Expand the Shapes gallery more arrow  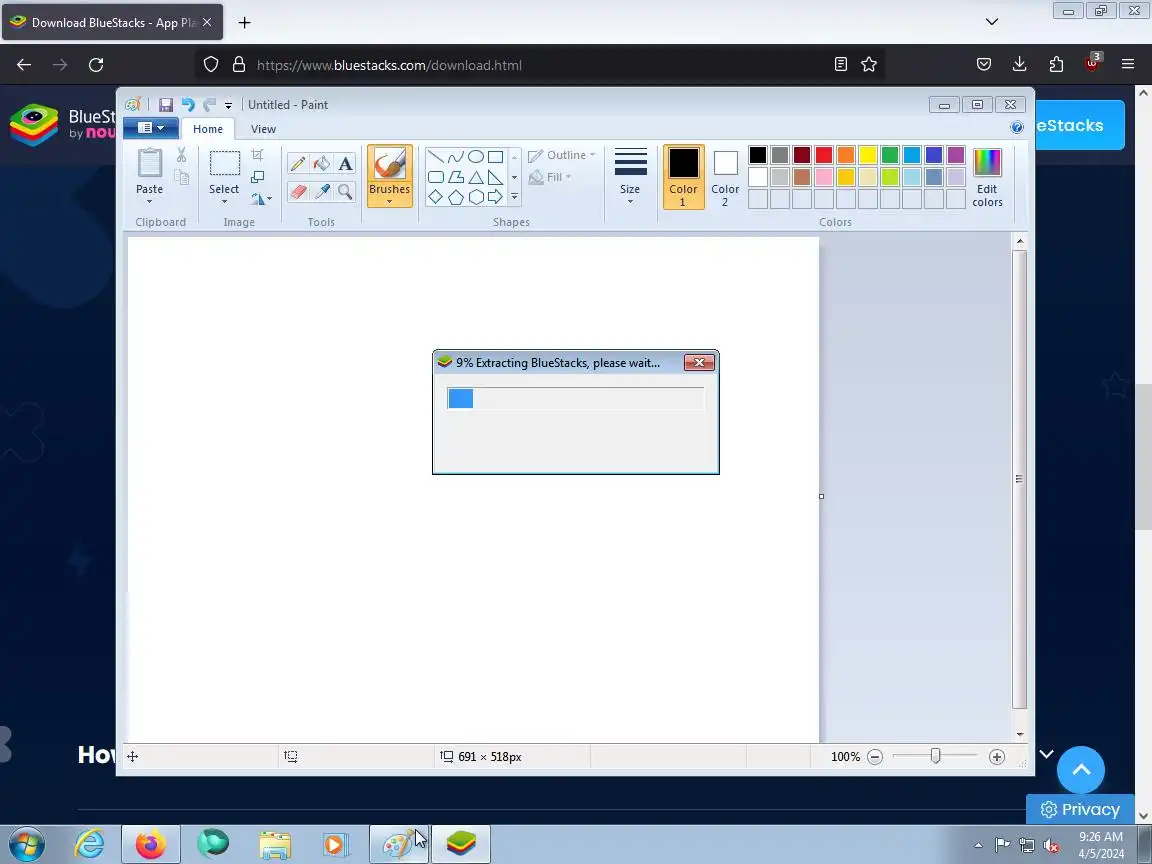point(514,197)
